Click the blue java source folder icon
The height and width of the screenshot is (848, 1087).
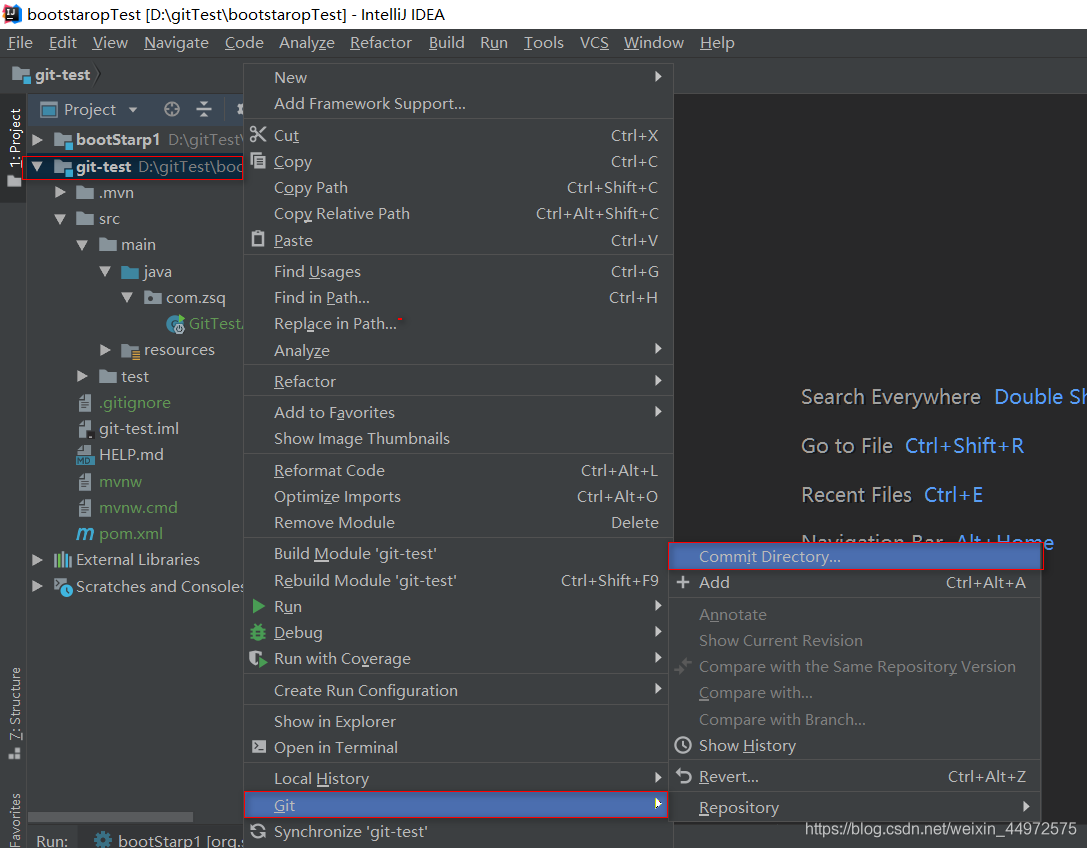click(130, 272)
